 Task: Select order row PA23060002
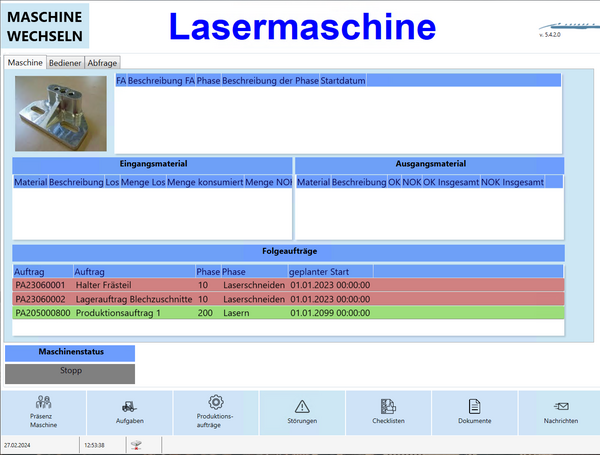coord(289,299)
